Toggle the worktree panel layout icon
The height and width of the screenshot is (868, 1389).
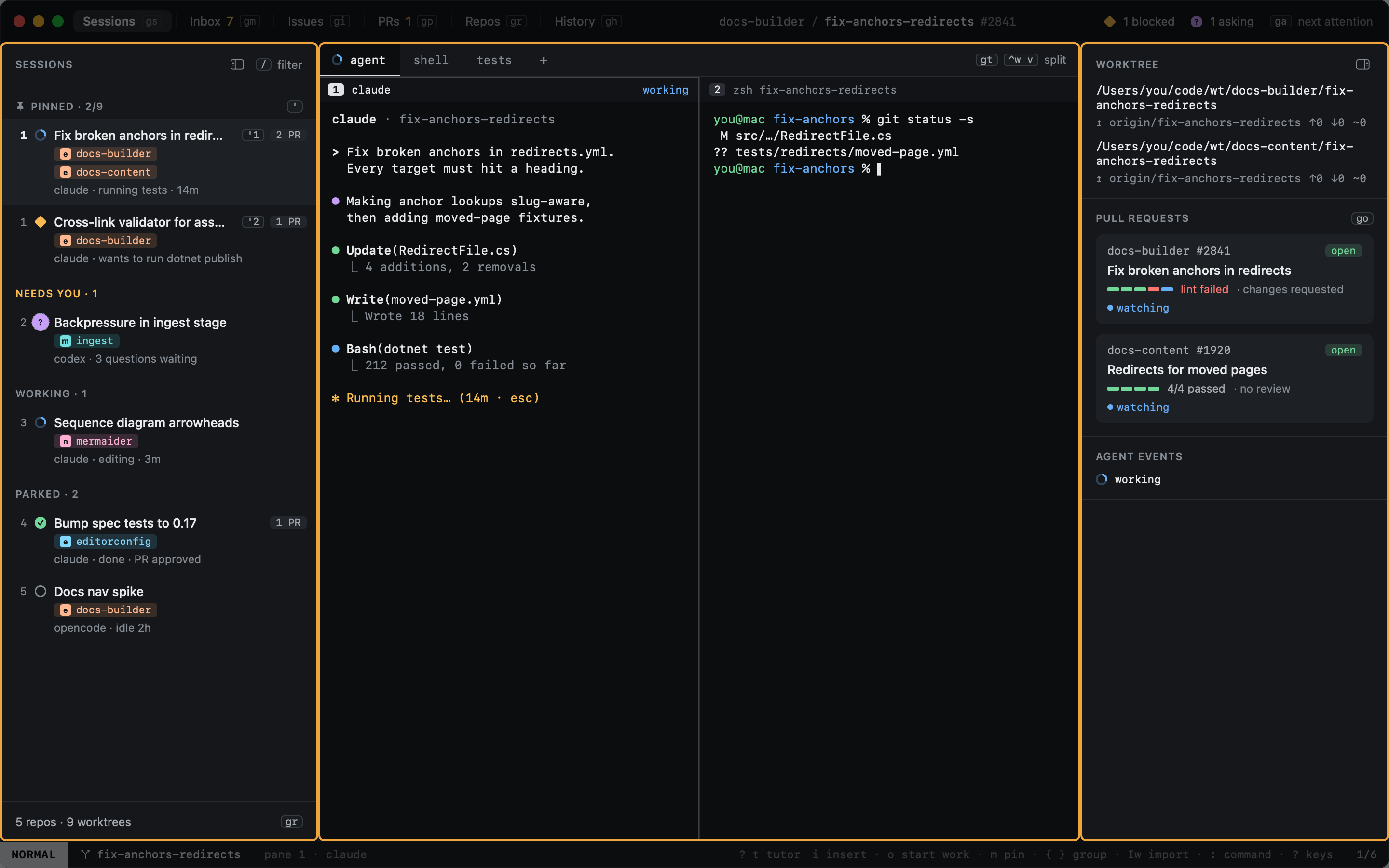pyautogui.click(x=1362, y=64)
